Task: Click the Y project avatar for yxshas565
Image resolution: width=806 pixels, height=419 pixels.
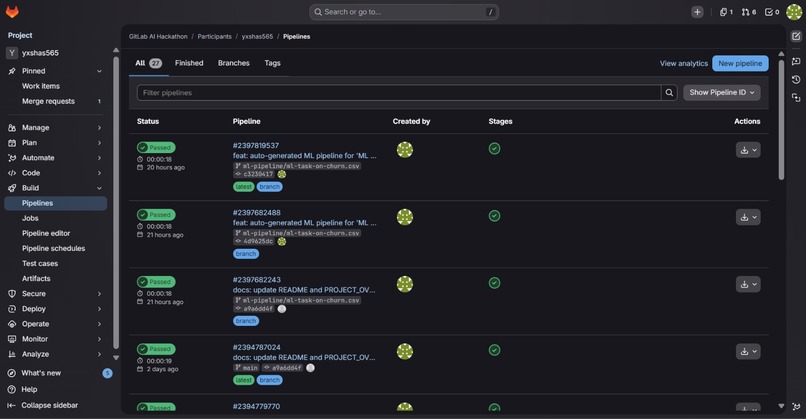Action: click(x=12, y=53)
